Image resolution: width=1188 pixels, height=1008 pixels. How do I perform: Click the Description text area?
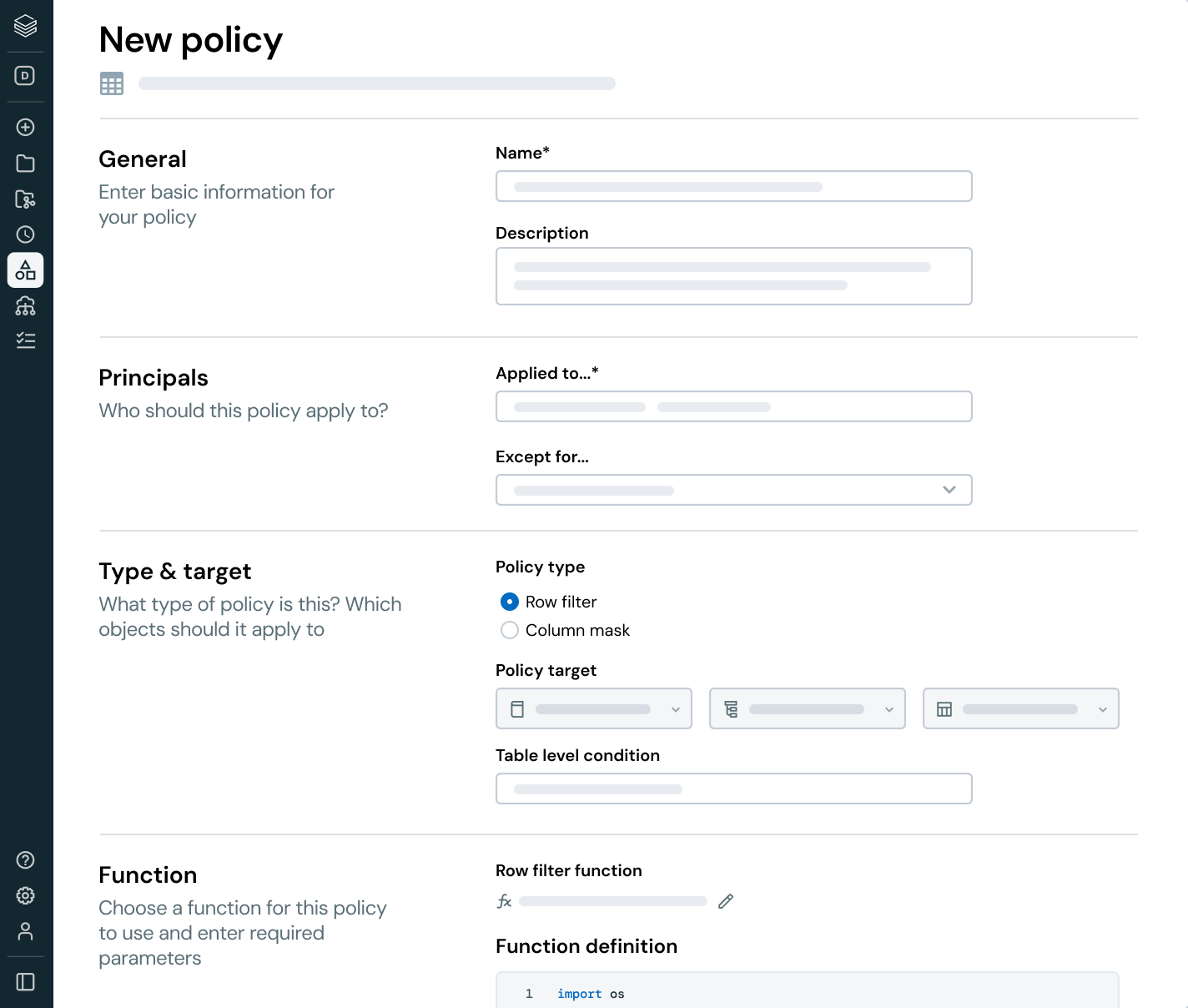click(734, 276)
